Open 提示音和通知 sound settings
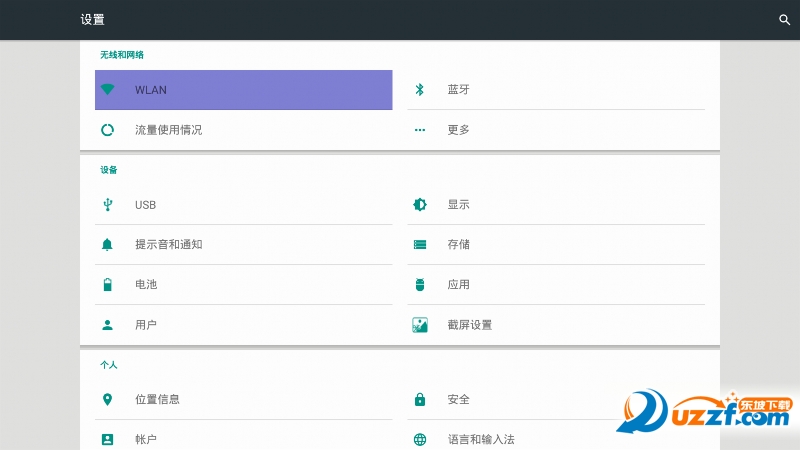The width and height of the screenshot is (800, 450). tap(168, 245)
